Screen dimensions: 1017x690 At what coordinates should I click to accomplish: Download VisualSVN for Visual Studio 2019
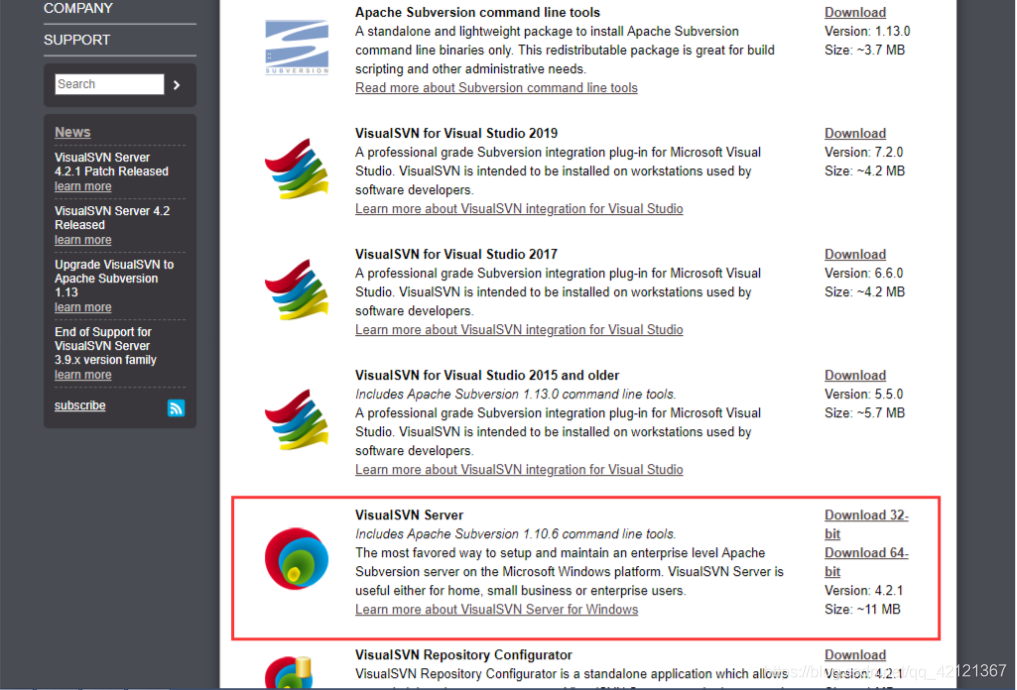pos(855,134)
